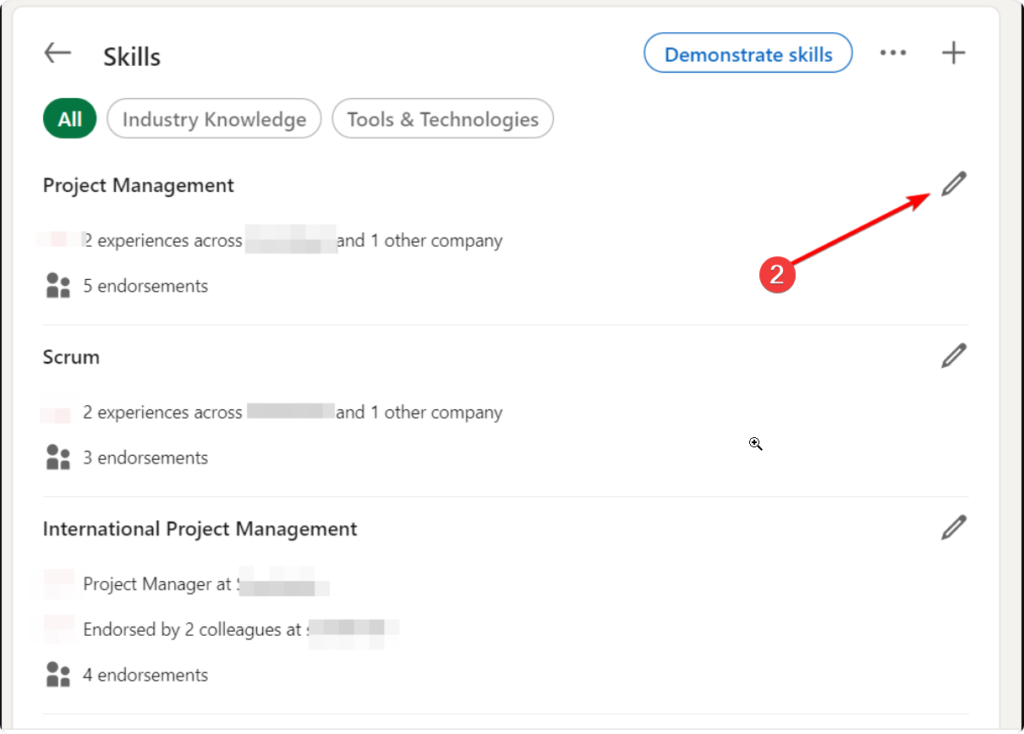This screenshot has height=734, width=1024.
Task: Click the back arrow beside Skills
Action: pyautogui.click(x=58, y=54)
